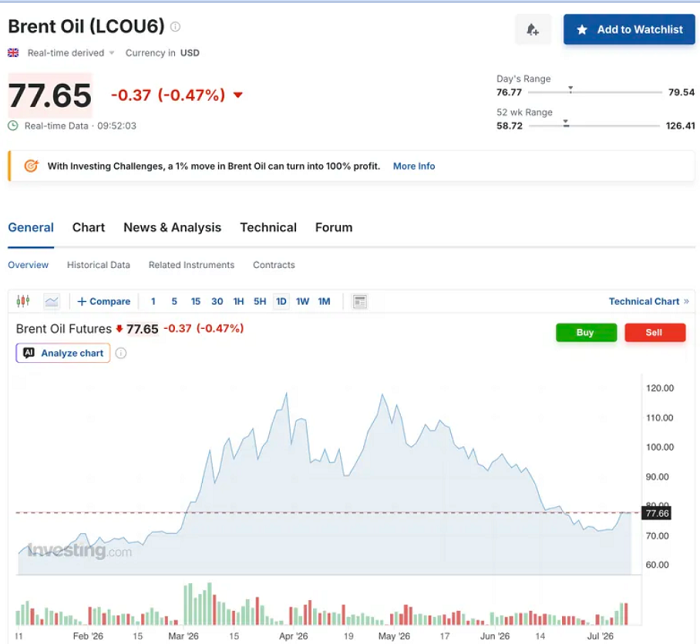Viewport: 700px width, 644px height.
Task: Click the USD currency label
Action: coord(190,53)
